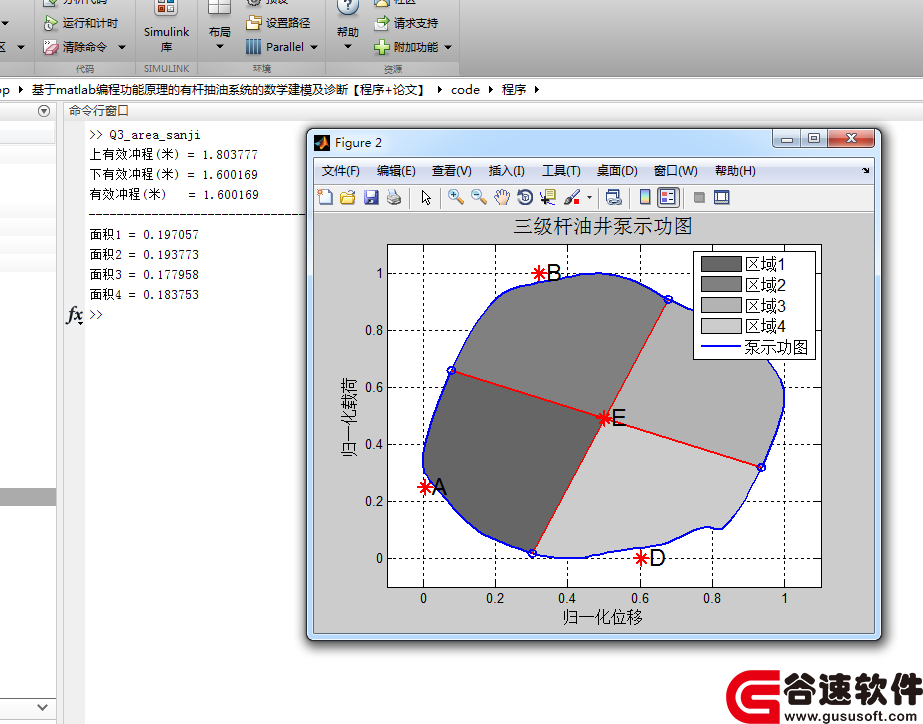Click the 附加功能 green plus icon

(381, 47)
